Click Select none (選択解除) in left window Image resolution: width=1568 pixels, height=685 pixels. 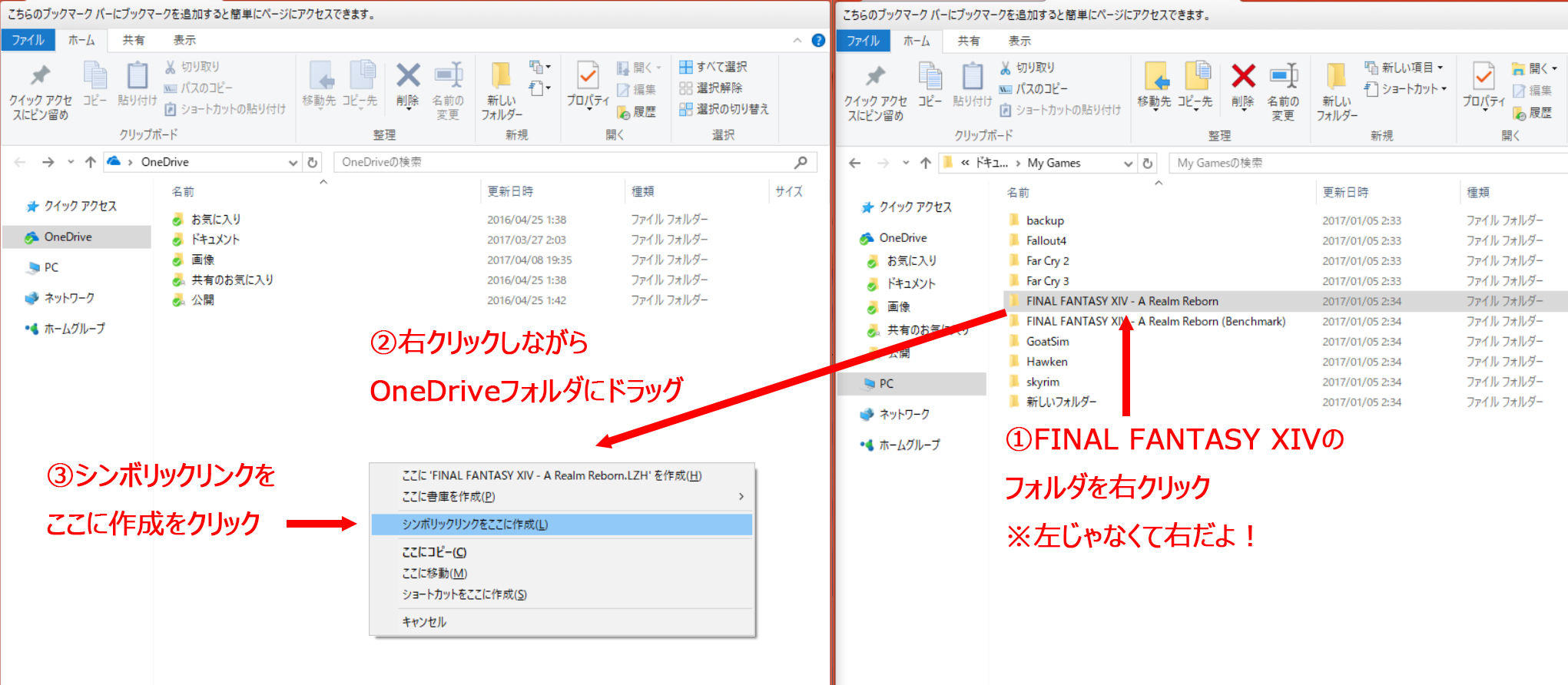711,88
